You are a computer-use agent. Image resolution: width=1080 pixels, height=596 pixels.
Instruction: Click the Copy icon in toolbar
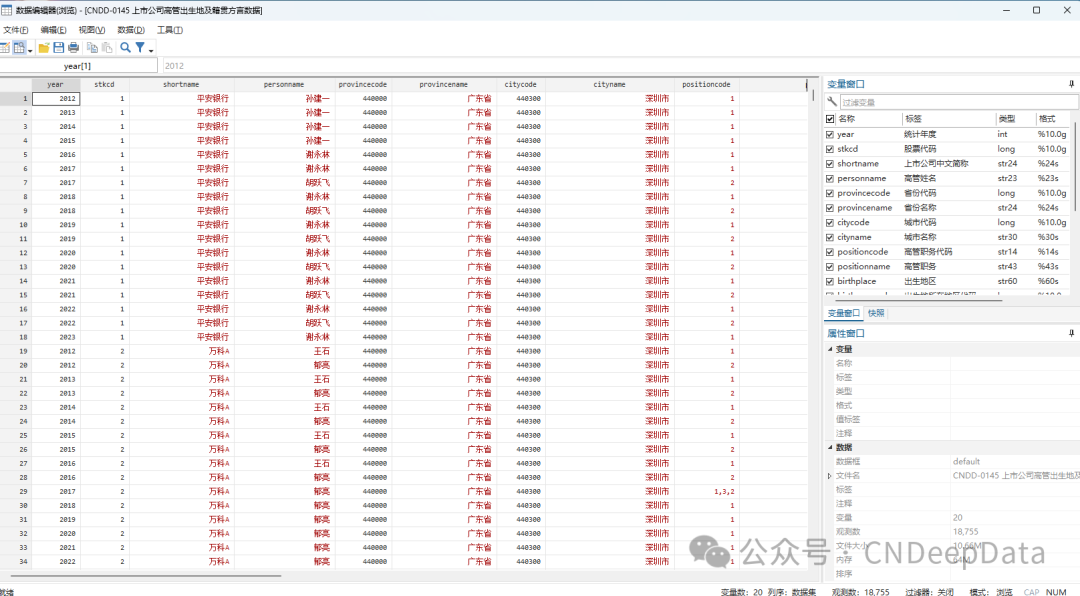(x=92, y=47)
